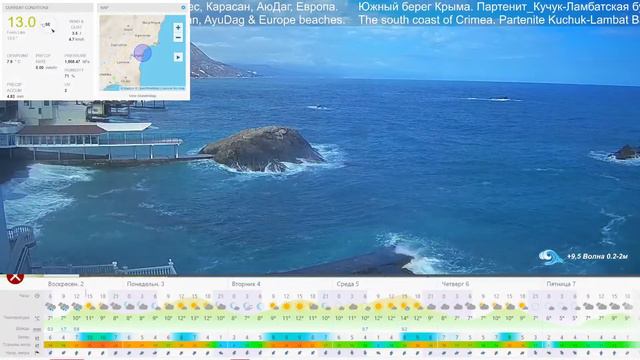Image resolution: width=640 pixels, height=360 pixels.
Task: Click the 14° temperature on Среда 5
Action: coord(404,318)
